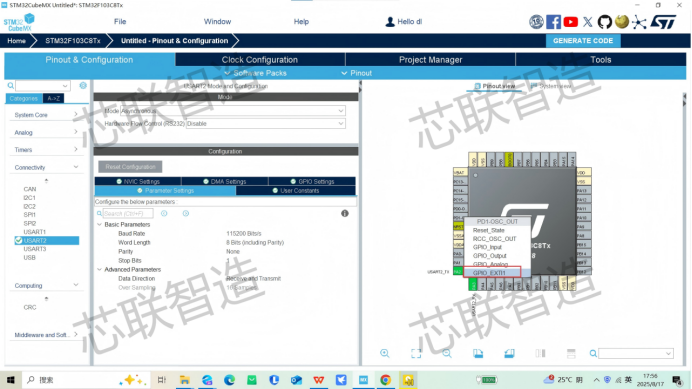692x389 pixels.
Task: Click the parameter info icon
Action: click(x=345, y=213)
